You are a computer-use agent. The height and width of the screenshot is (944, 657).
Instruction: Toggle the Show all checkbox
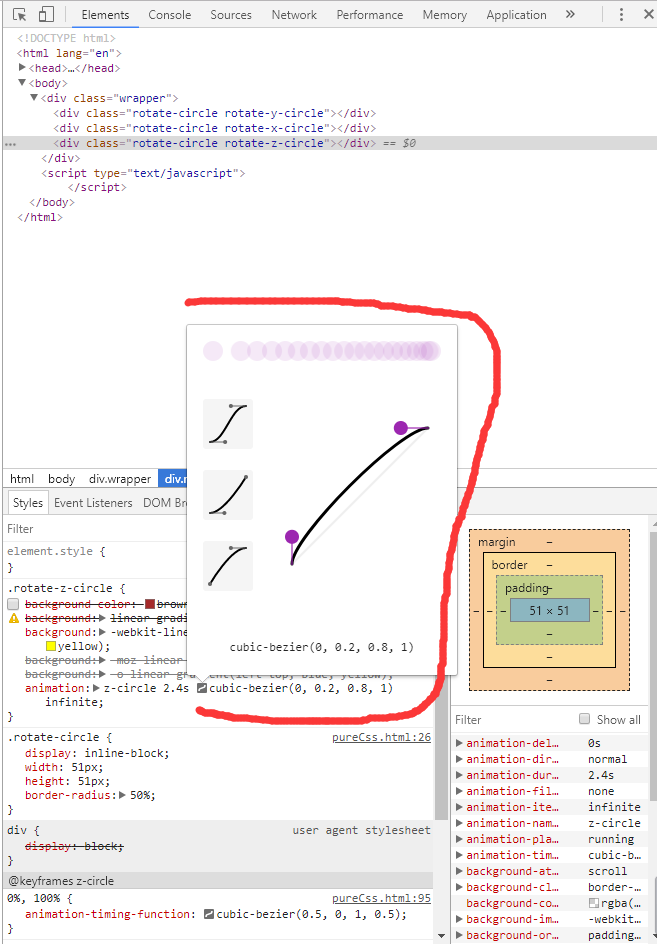click(584, 719)
